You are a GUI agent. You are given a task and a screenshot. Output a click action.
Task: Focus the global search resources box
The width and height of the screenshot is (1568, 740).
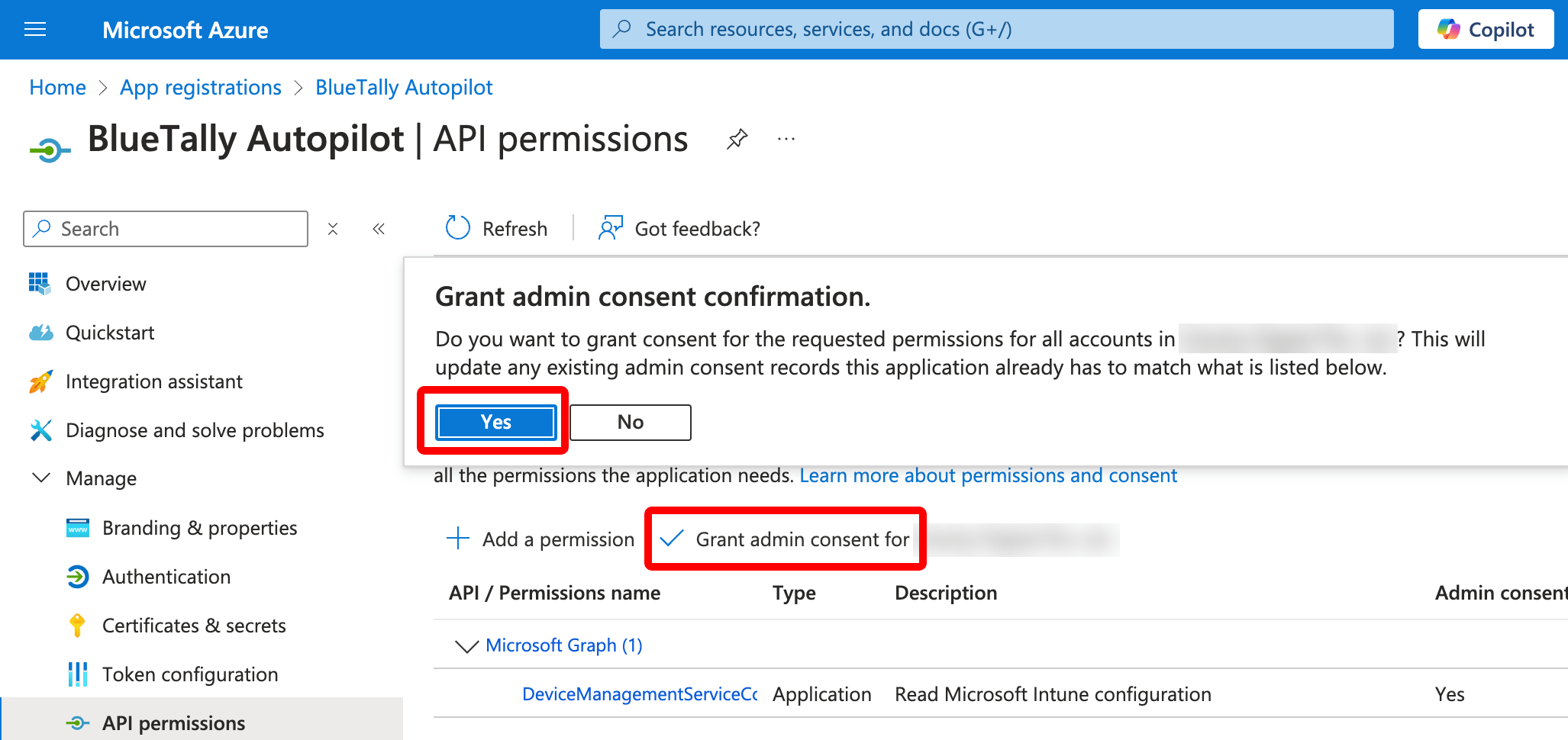(x=996, y=29)
